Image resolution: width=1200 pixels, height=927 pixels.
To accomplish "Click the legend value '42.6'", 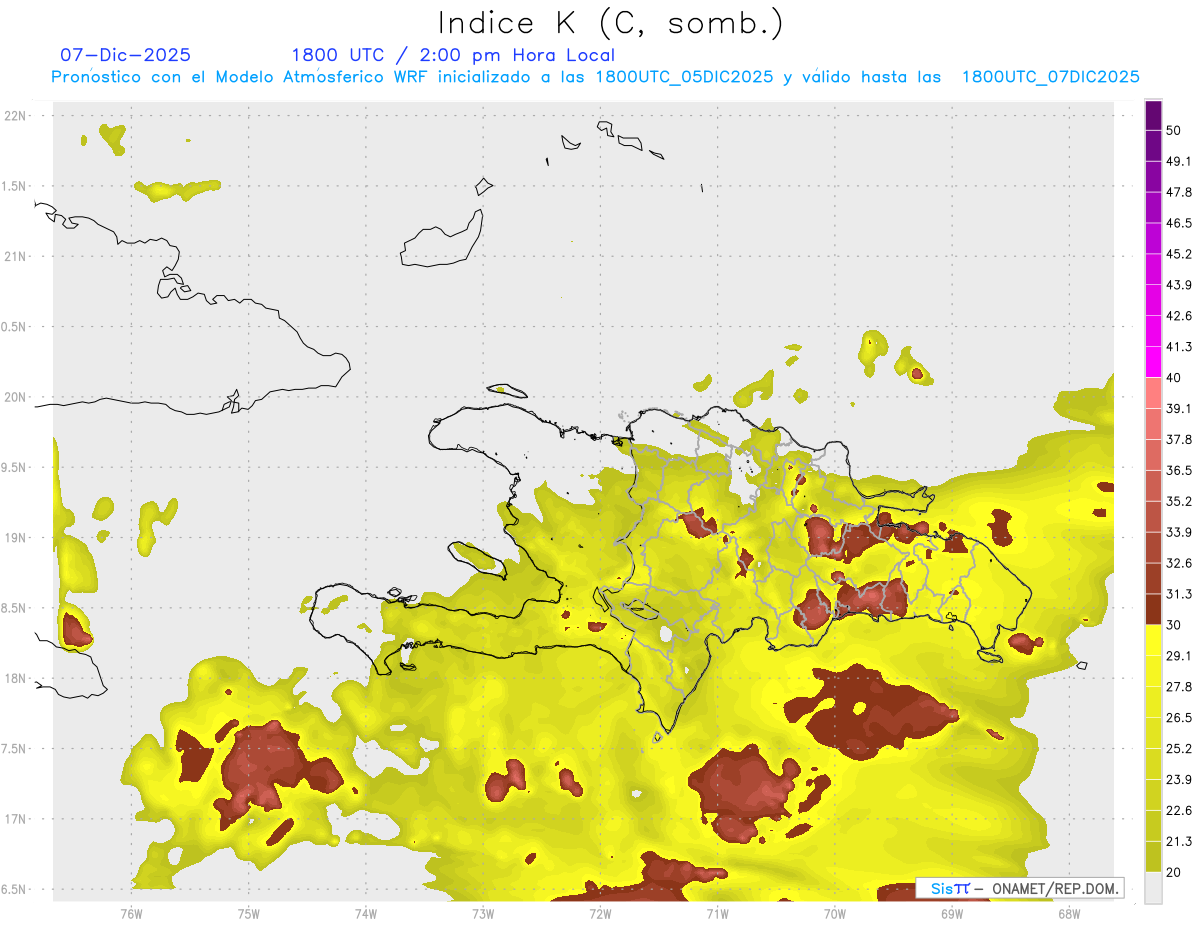I will 1179,316.
